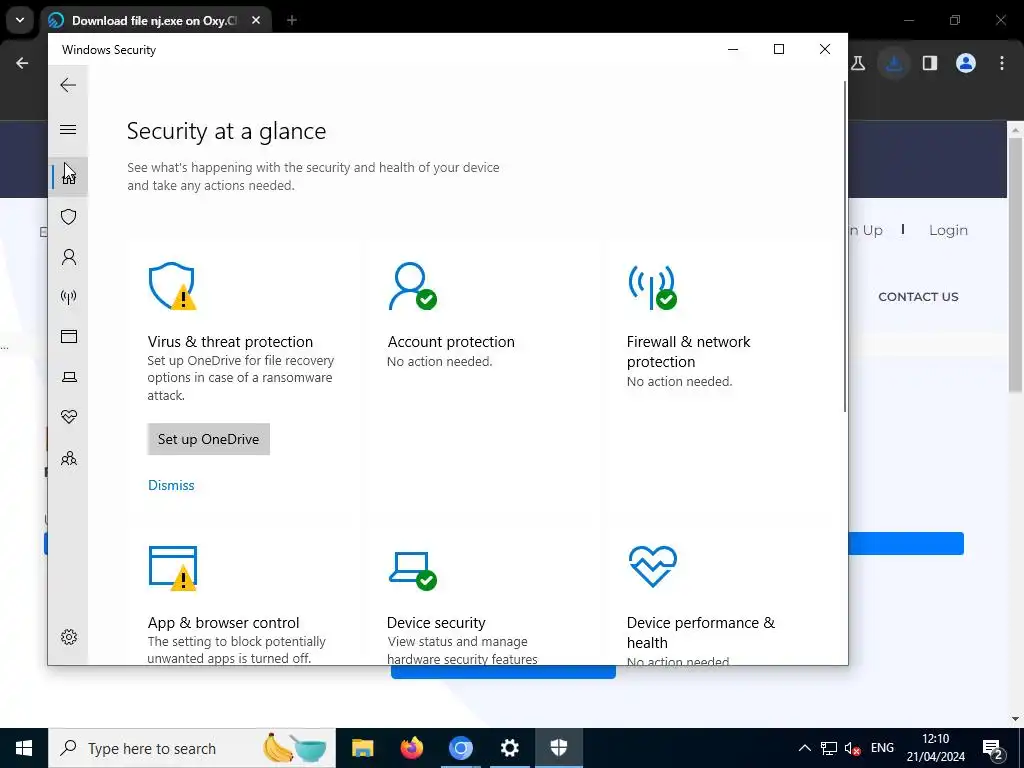Open App & browser control sidebar icon
Viewport: 1024px width, 768px height.
69,337
